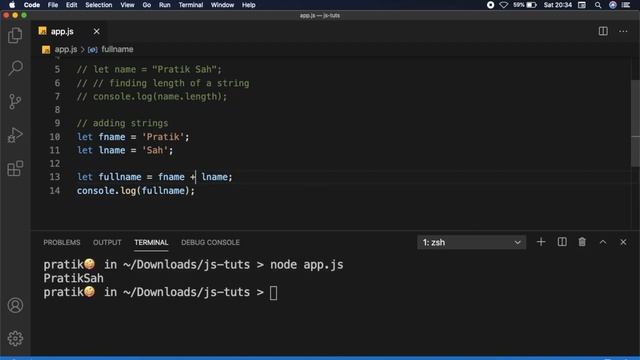Screen dimensions: 640x360
Task: Click the screen recording indicator icon
Action: point(490,5)
